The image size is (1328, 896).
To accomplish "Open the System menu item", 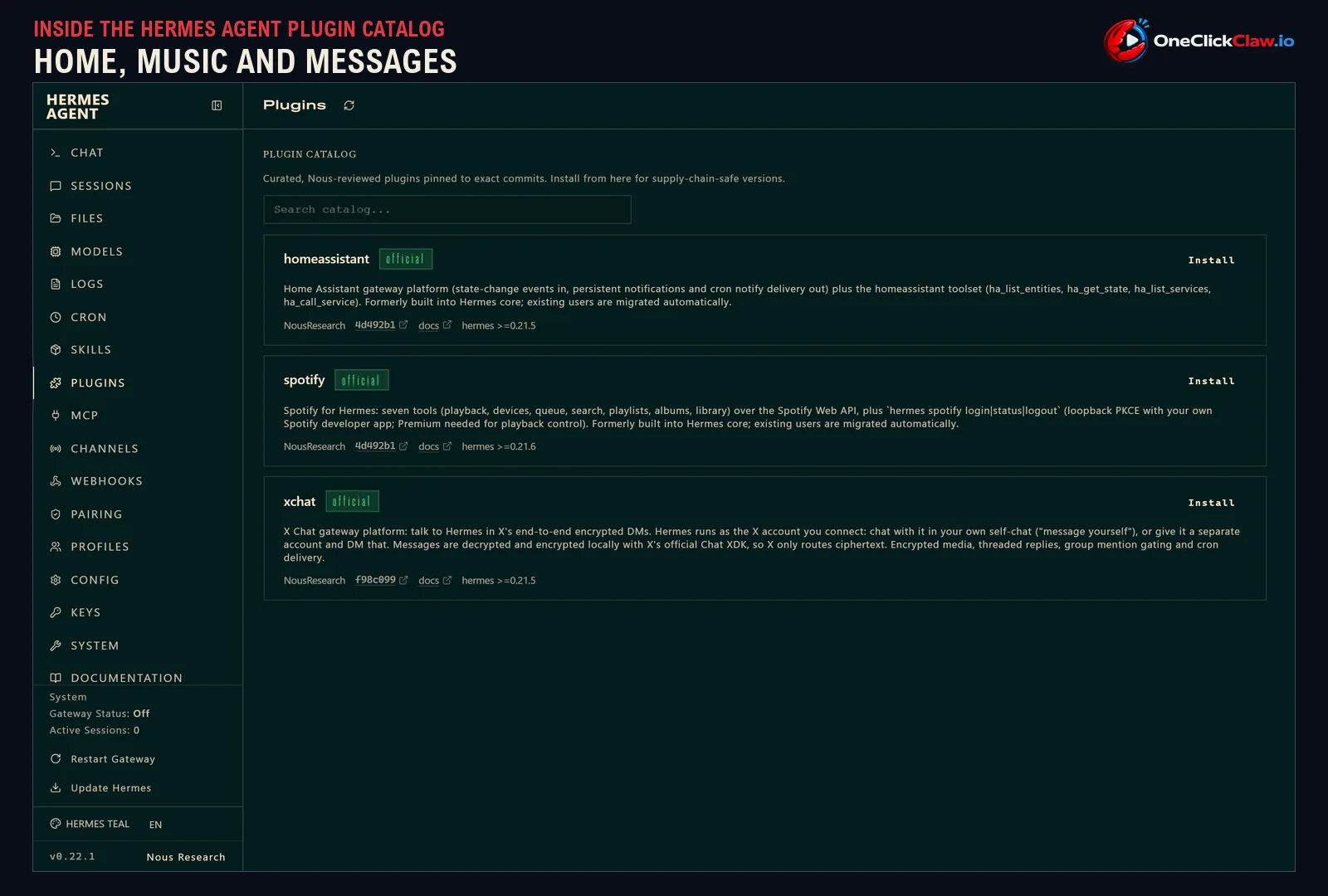I will click(x=138, y=645).
